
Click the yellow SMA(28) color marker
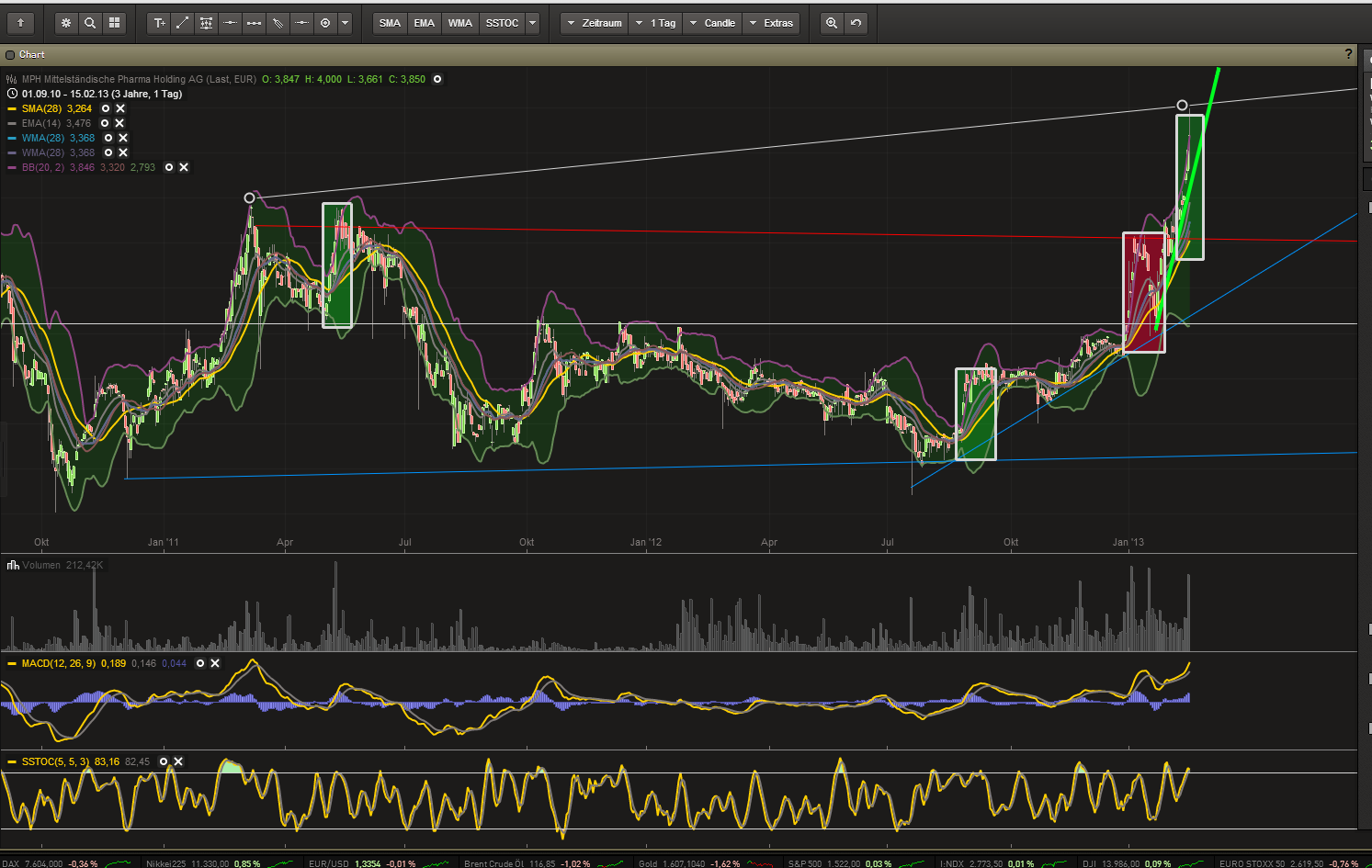pos(12,108)
